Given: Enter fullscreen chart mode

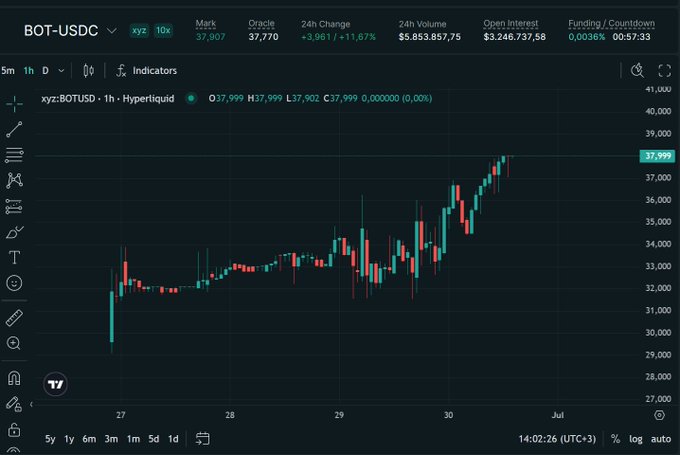Looking at the screenshot, I should tap(664, 70).
